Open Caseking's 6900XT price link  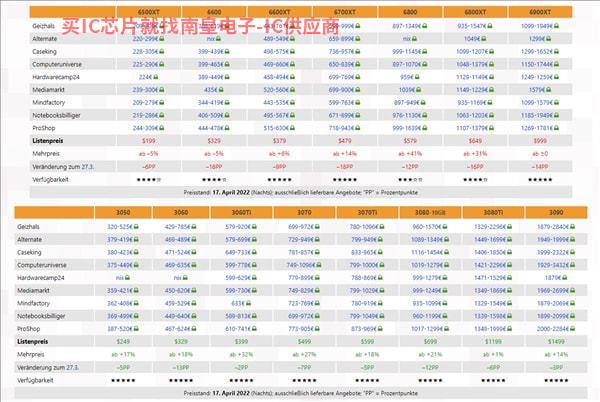coord(537,51)
